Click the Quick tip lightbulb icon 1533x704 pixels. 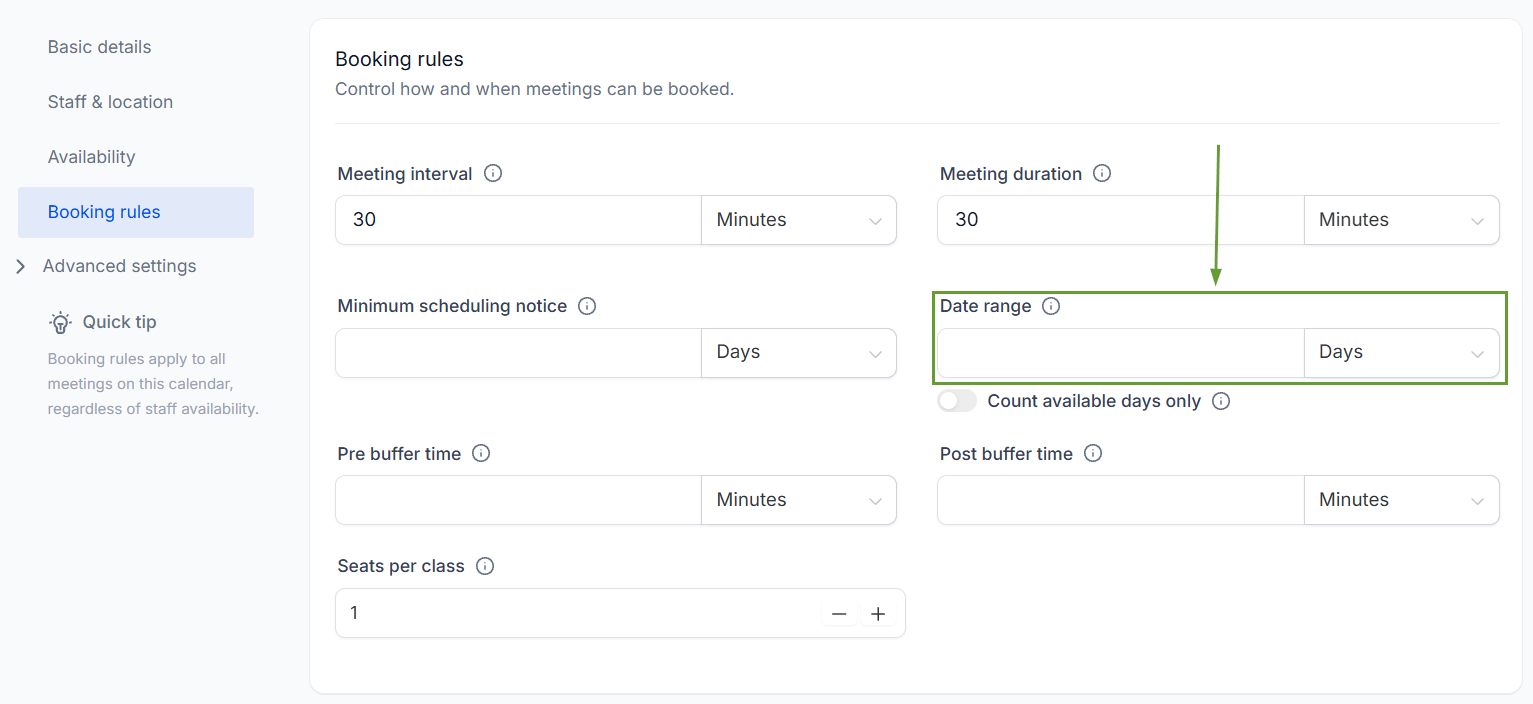coord(61,322)
